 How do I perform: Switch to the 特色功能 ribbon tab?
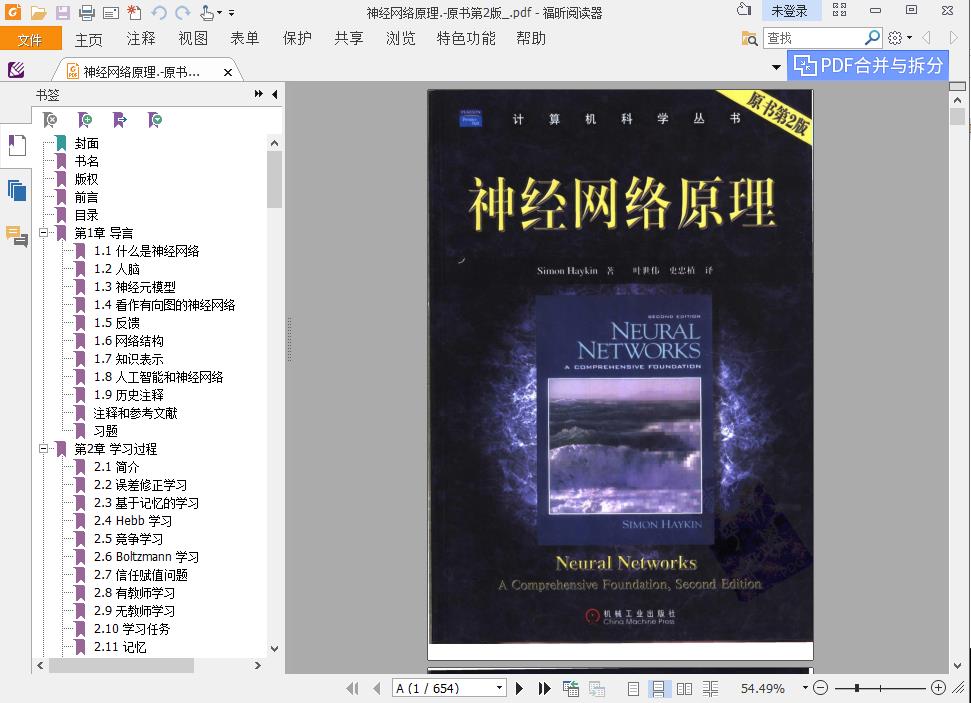[466, 38]
